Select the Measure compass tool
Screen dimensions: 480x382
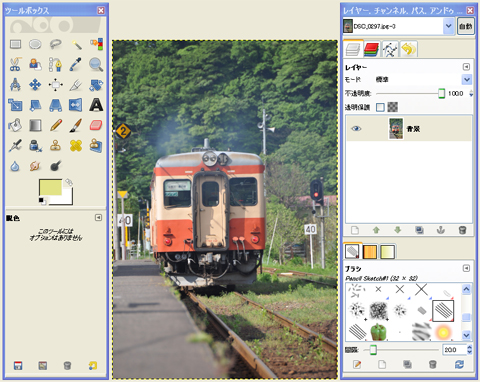coord(15,85)
